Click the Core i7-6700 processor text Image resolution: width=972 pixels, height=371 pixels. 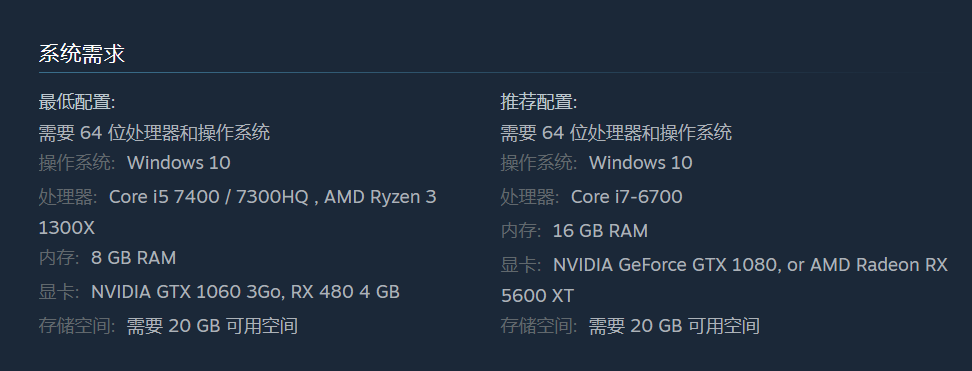pyautogui.click(x=627, y=197)
